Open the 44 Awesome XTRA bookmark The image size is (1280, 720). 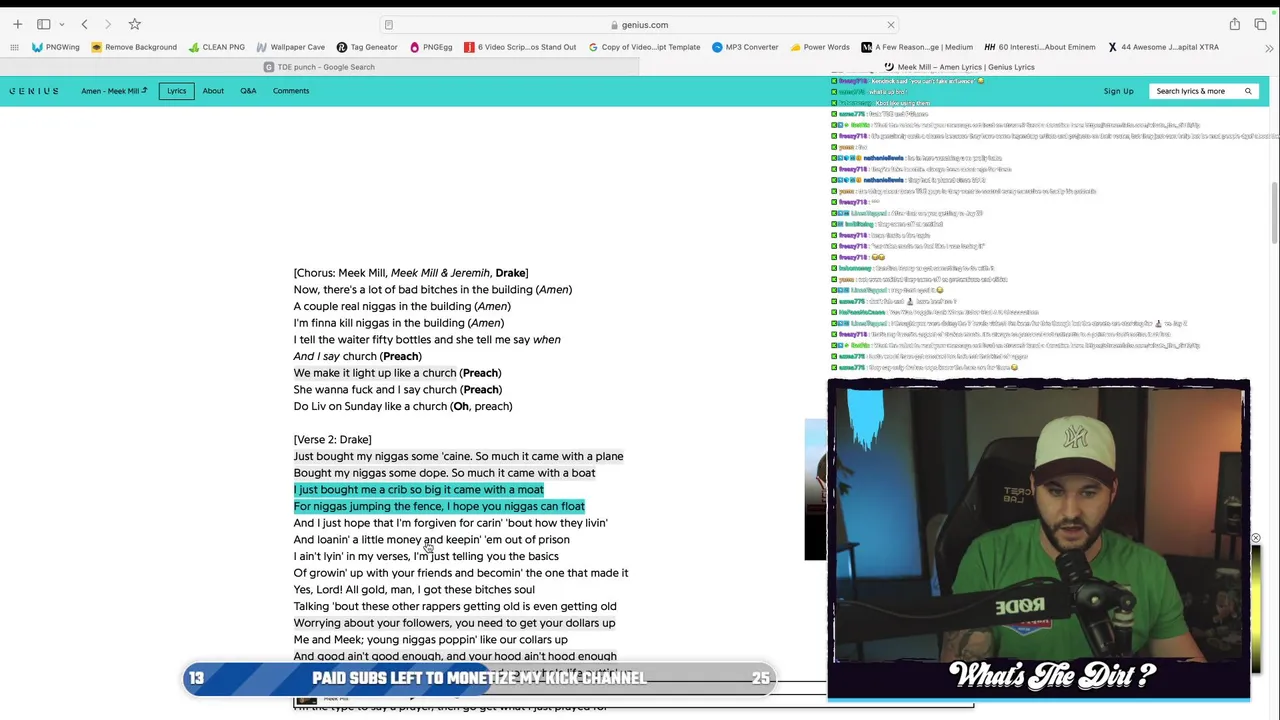click(x=1163, y=47)
